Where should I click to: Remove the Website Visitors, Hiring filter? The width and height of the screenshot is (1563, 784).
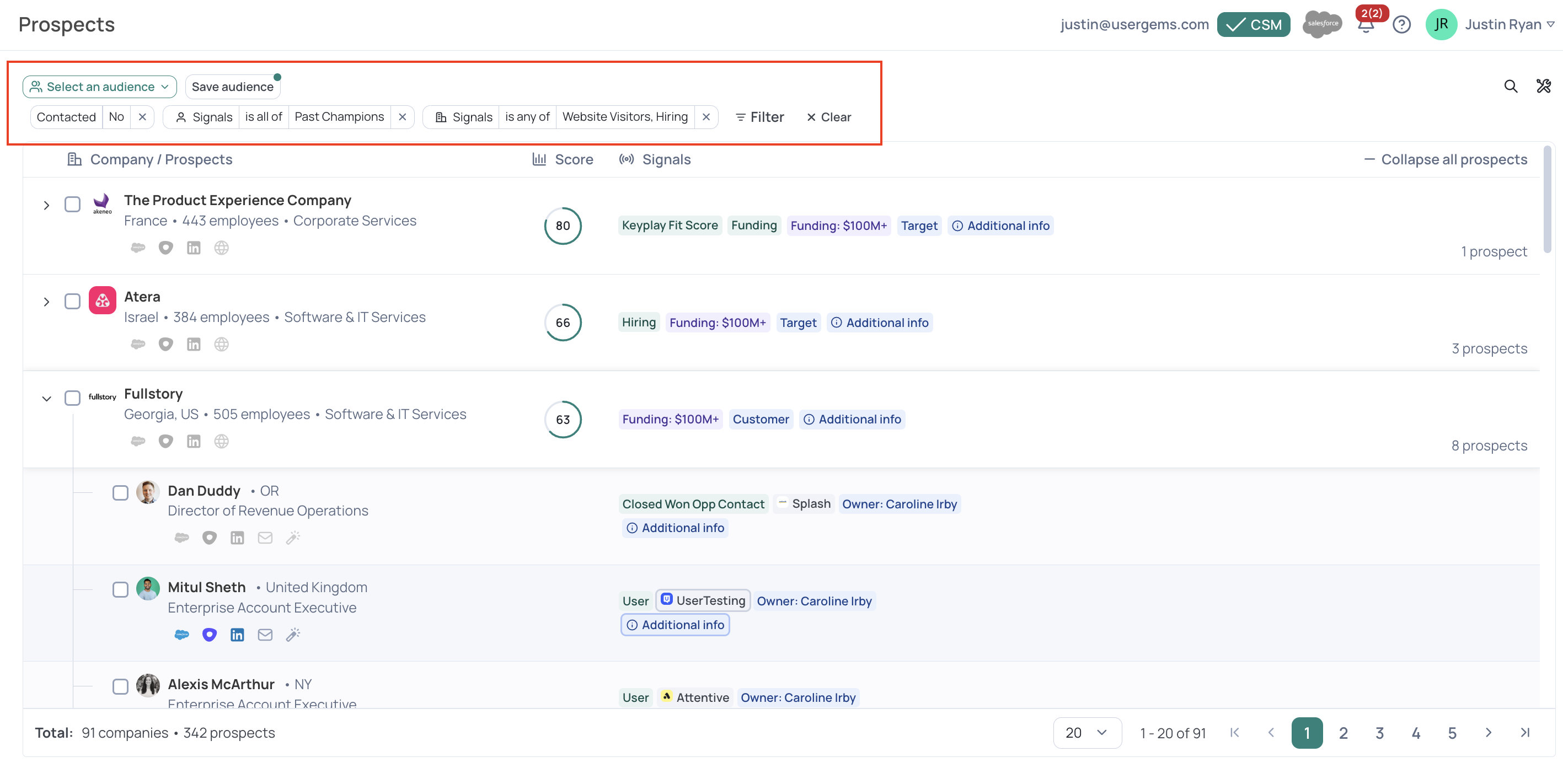pos(705,116)
